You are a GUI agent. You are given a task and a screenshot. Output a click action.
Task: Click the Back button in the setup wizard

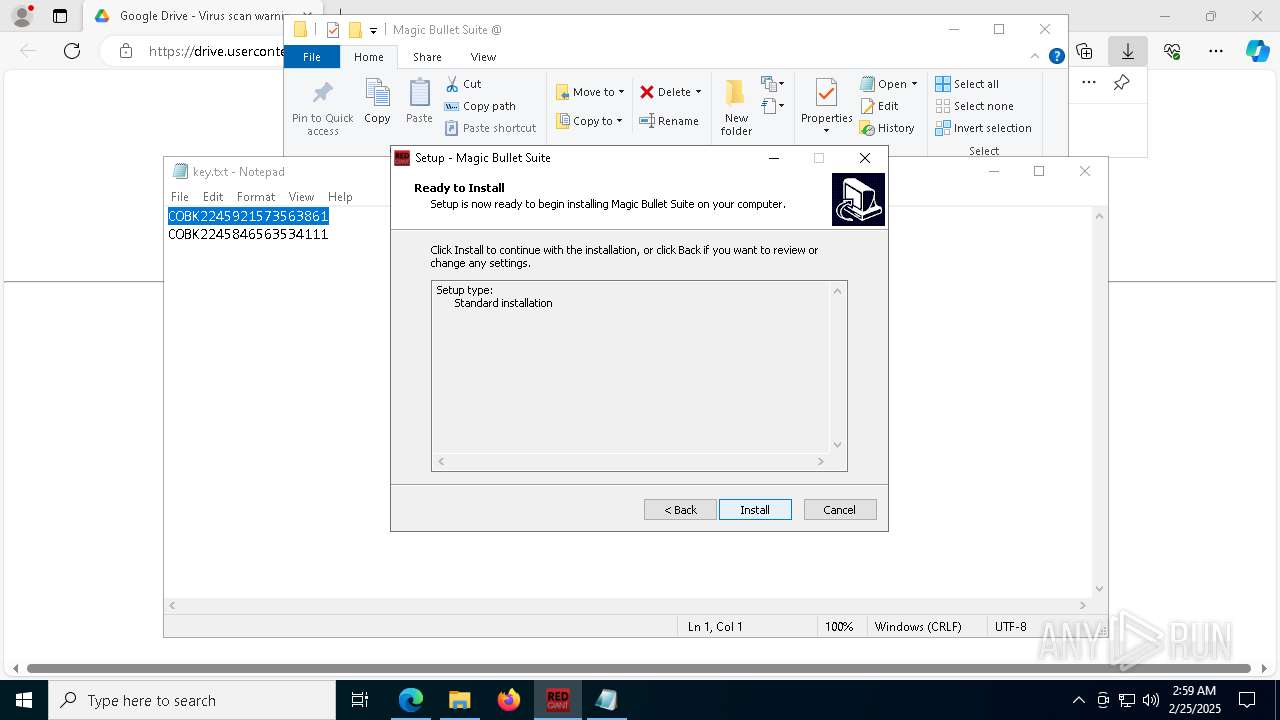tap(680, 510)
